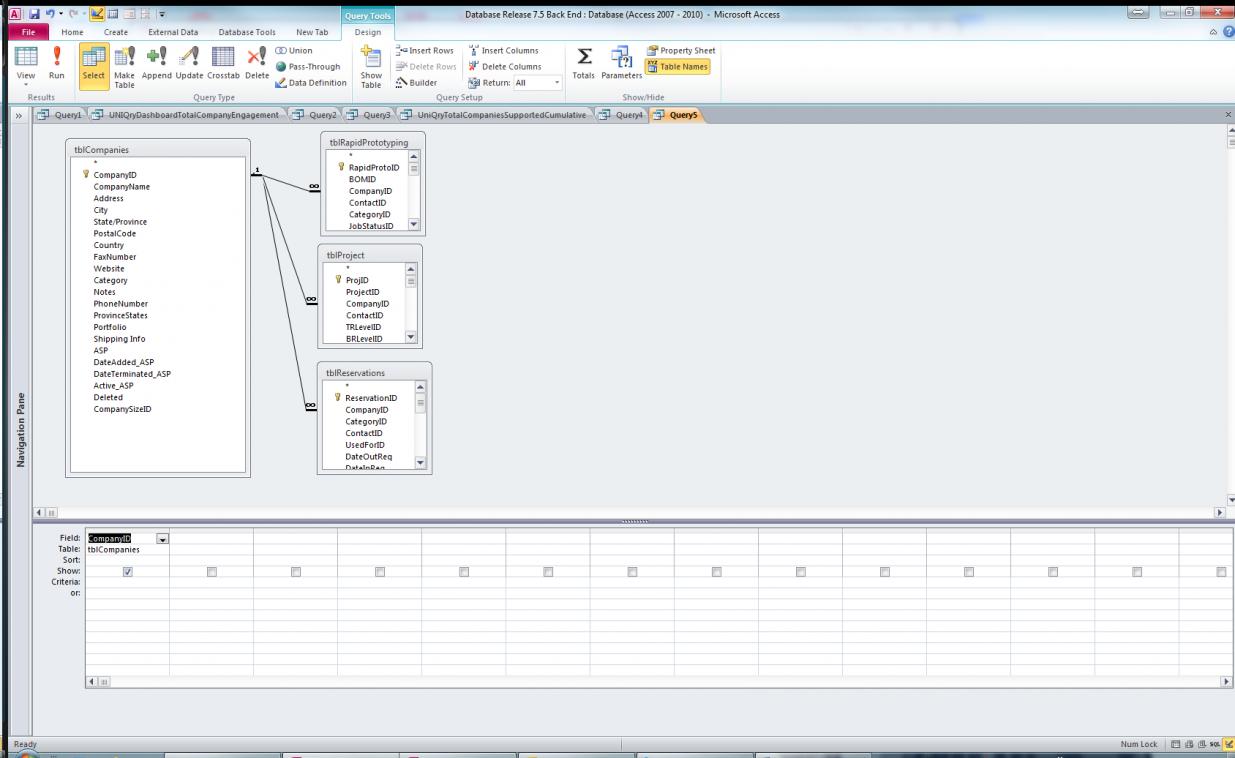This screenshot has width=1235, height=758.
Task: Click the Access help question mark icon
Action: point(1227,32)
